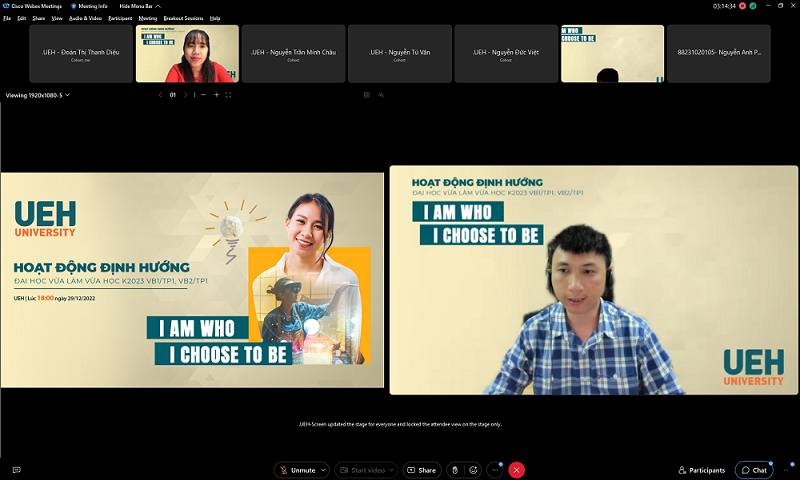
Task: Open the Share menu in menu bar
Action: point(39,18)
